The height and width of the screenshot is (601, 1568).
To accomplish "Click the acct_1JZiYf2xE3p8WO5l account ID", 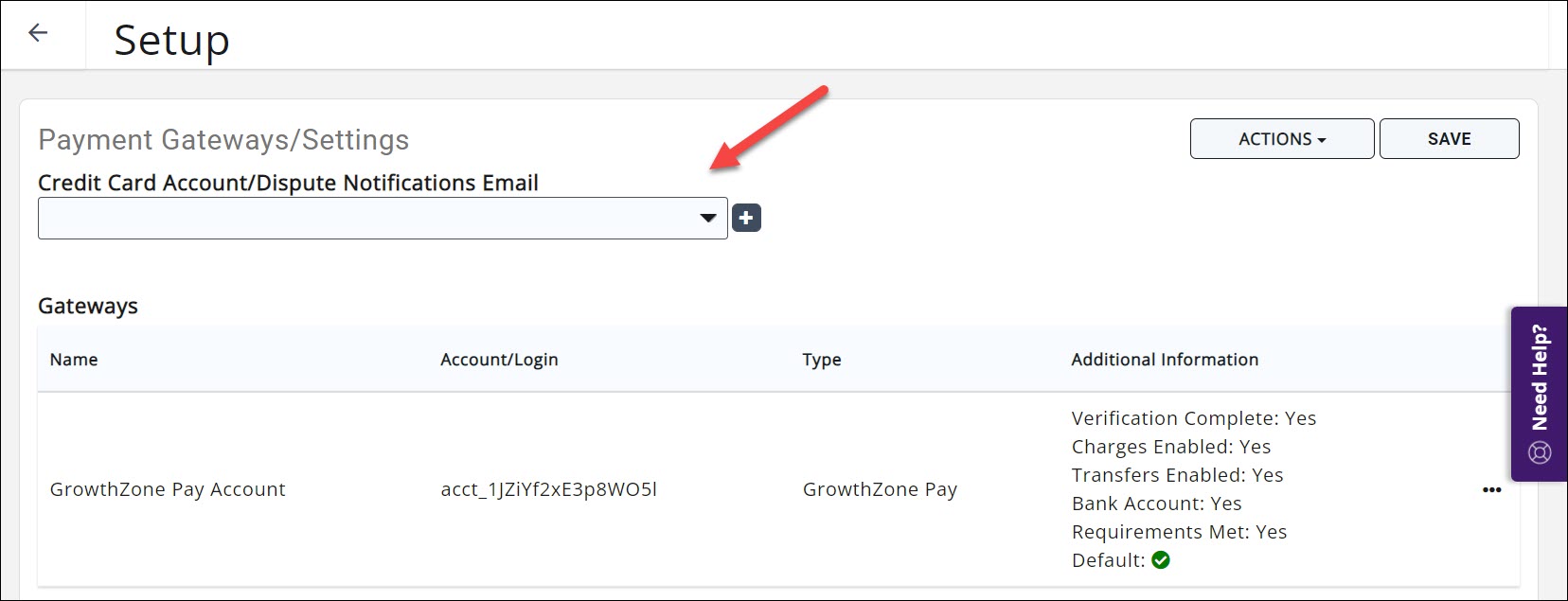I will click(548, 489).
